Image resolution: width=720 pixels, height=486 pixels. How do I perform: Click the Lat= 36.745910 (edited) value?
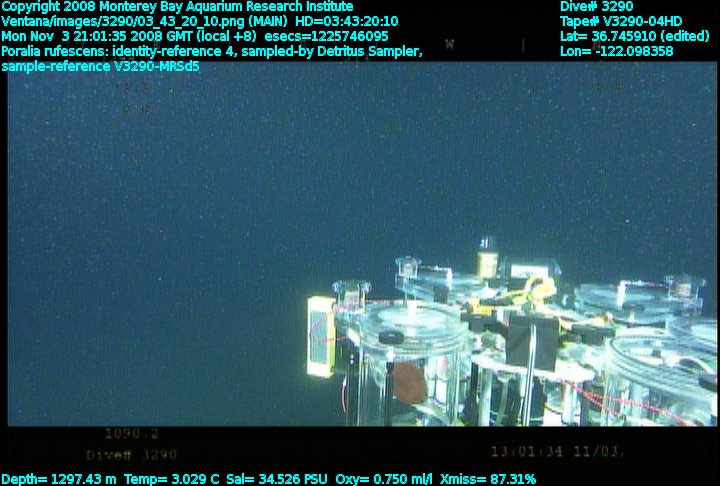pos(635,36)
